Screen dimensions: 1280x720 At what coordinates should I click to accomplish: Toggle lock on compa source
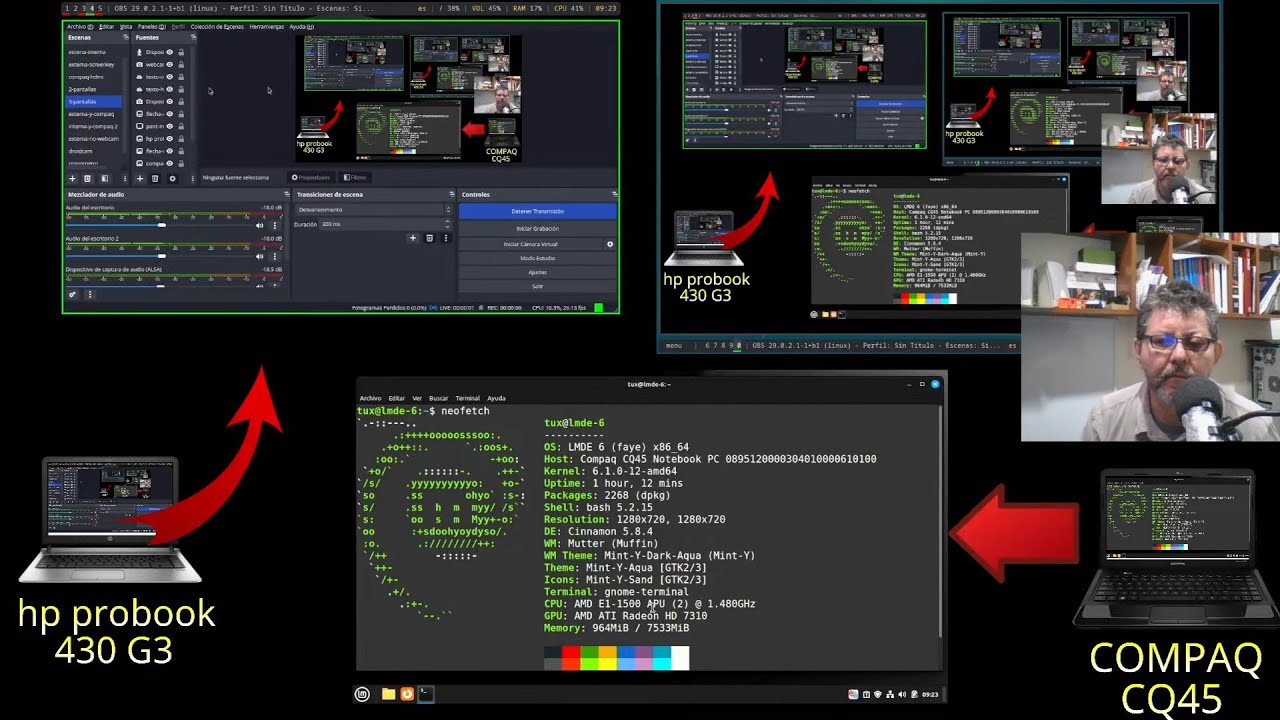pos(181,163)
